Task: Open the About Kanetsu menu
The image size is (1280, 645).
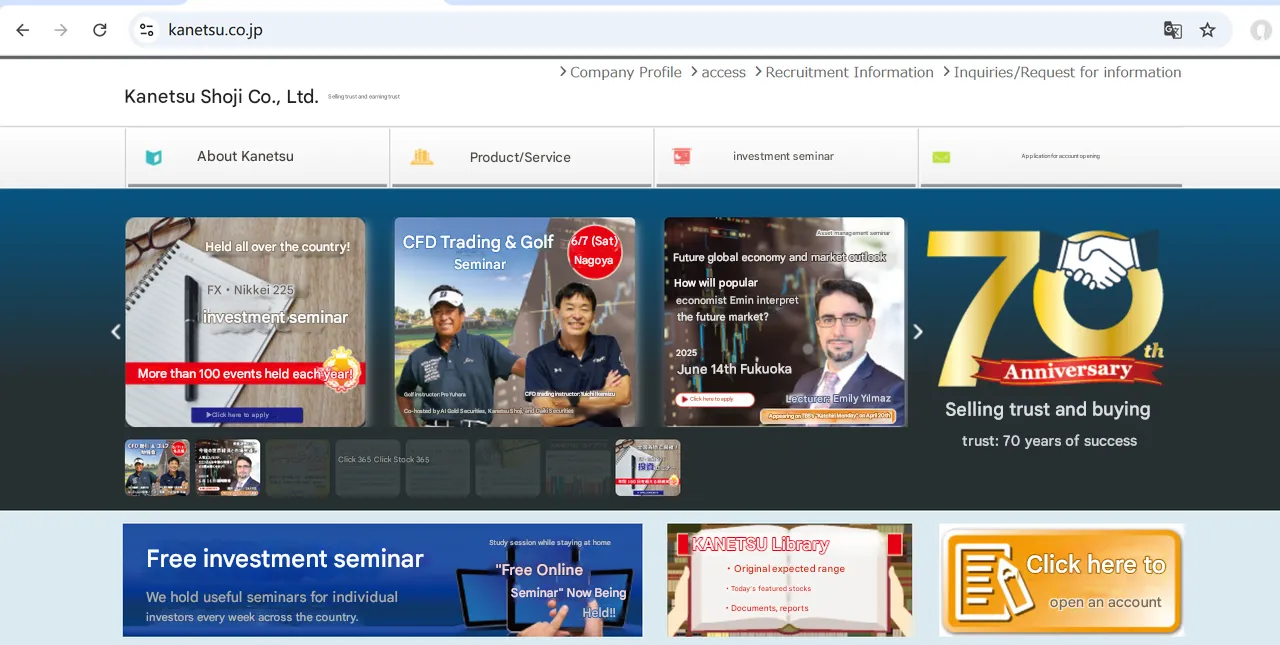Action: (x=257, y=157)
